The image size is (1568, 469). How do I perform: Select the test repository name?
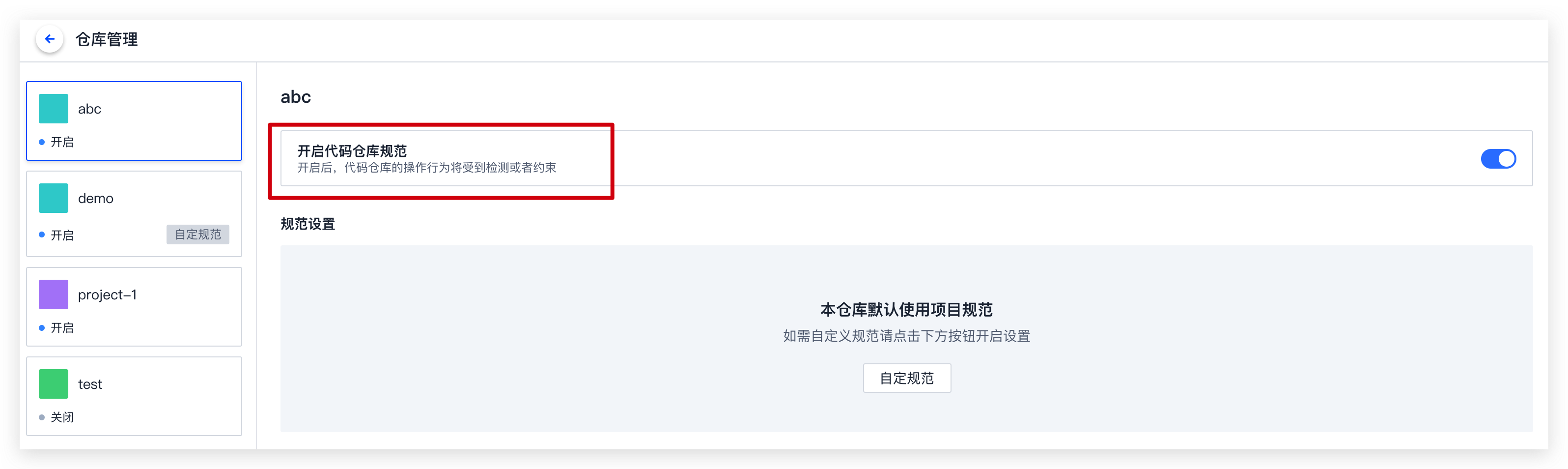click(90, 384)
